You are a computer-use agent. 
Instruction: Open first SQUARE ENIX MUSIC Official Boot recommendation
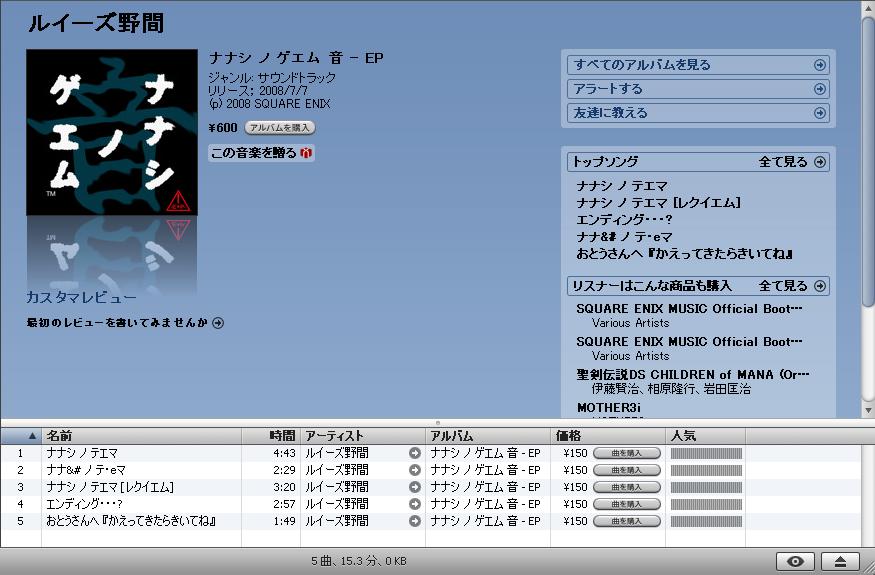point(689,309)
